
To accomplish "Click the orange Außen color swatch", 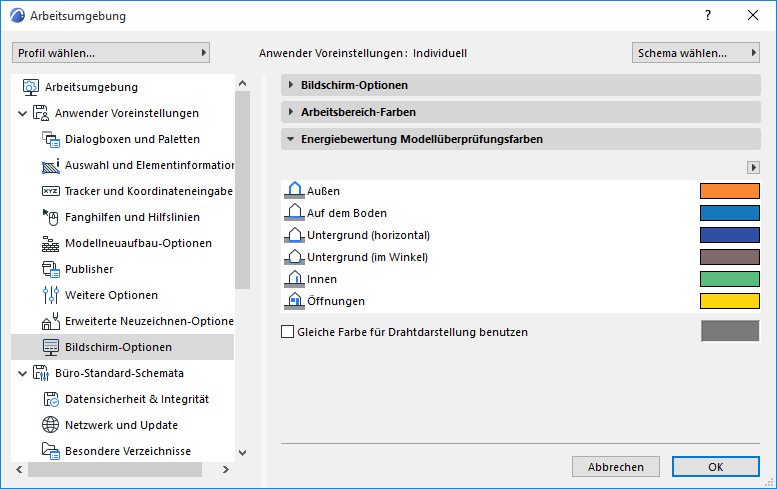I will (x=730, y=191).
